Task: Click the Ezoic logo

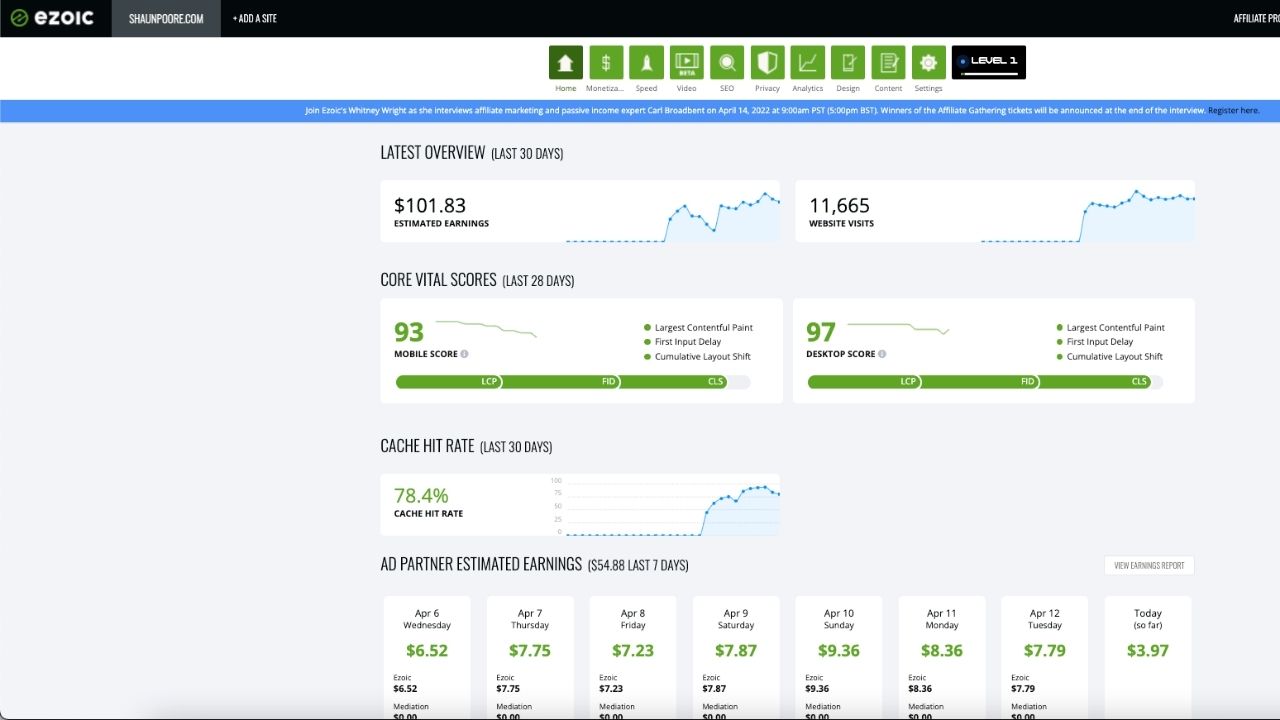Action: tap(52, 18)
